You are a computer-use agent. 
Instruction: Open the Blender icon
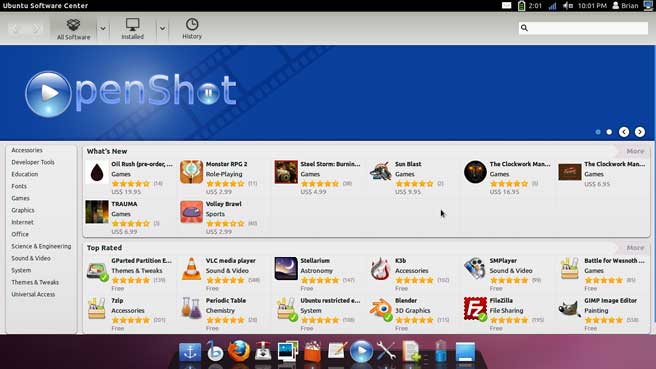[x=382, y=310]
